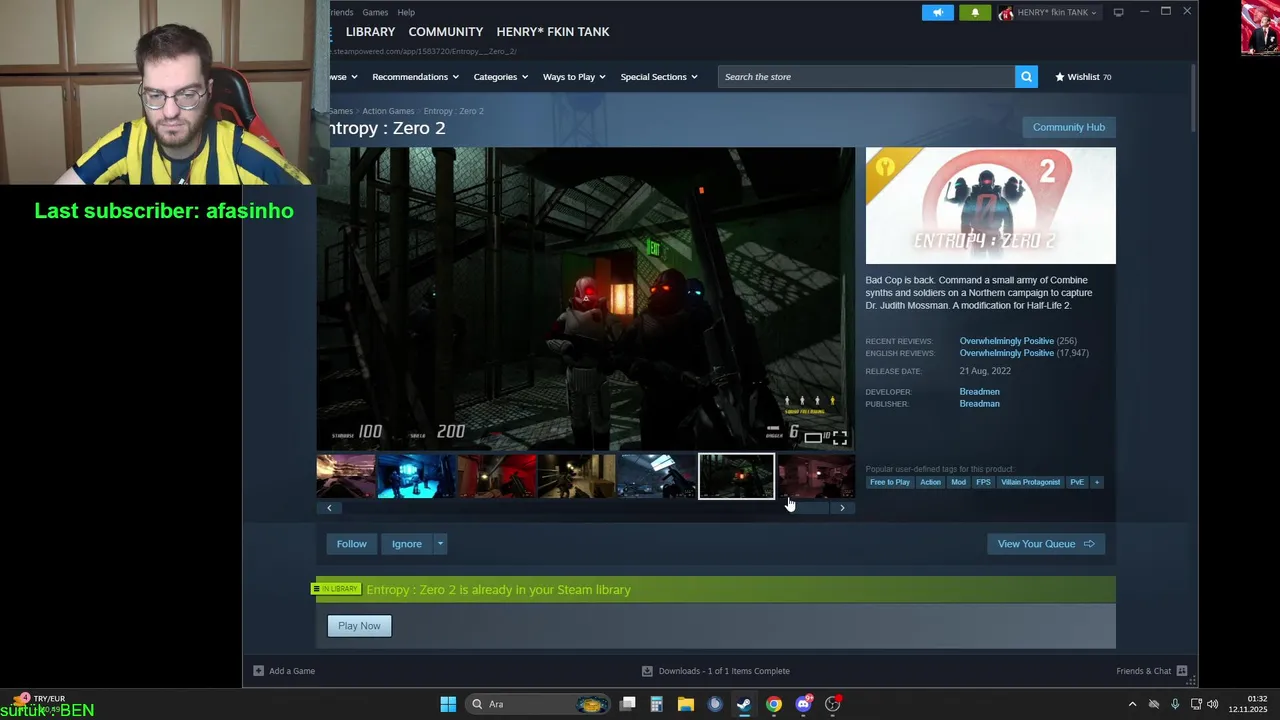
Task: Open Discord from the taskbar
Action: tap(803, 704)
